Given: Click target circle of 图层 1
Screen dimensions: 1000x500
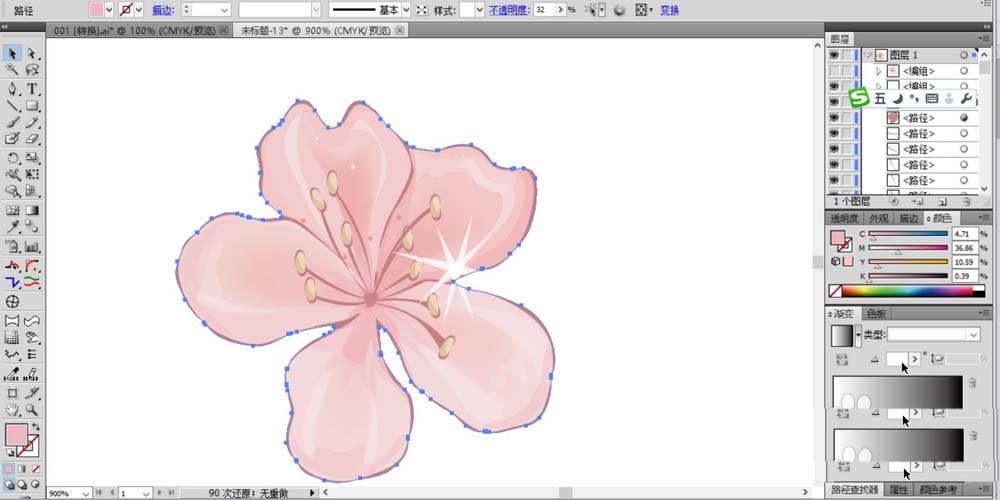Looking at the screenshot, I should 964,55.
